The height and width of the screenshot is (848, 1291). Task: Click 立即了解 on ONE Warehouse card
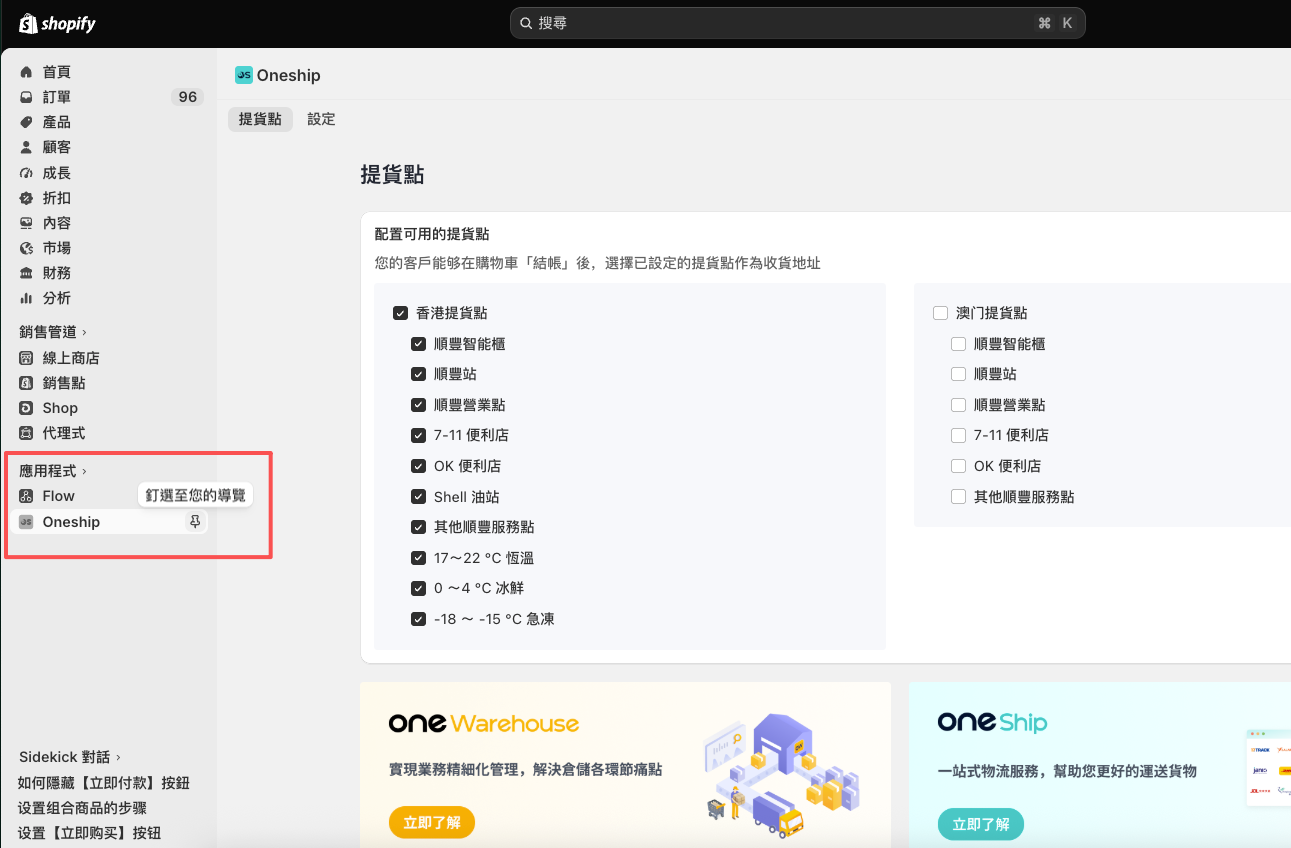(432, 823)
